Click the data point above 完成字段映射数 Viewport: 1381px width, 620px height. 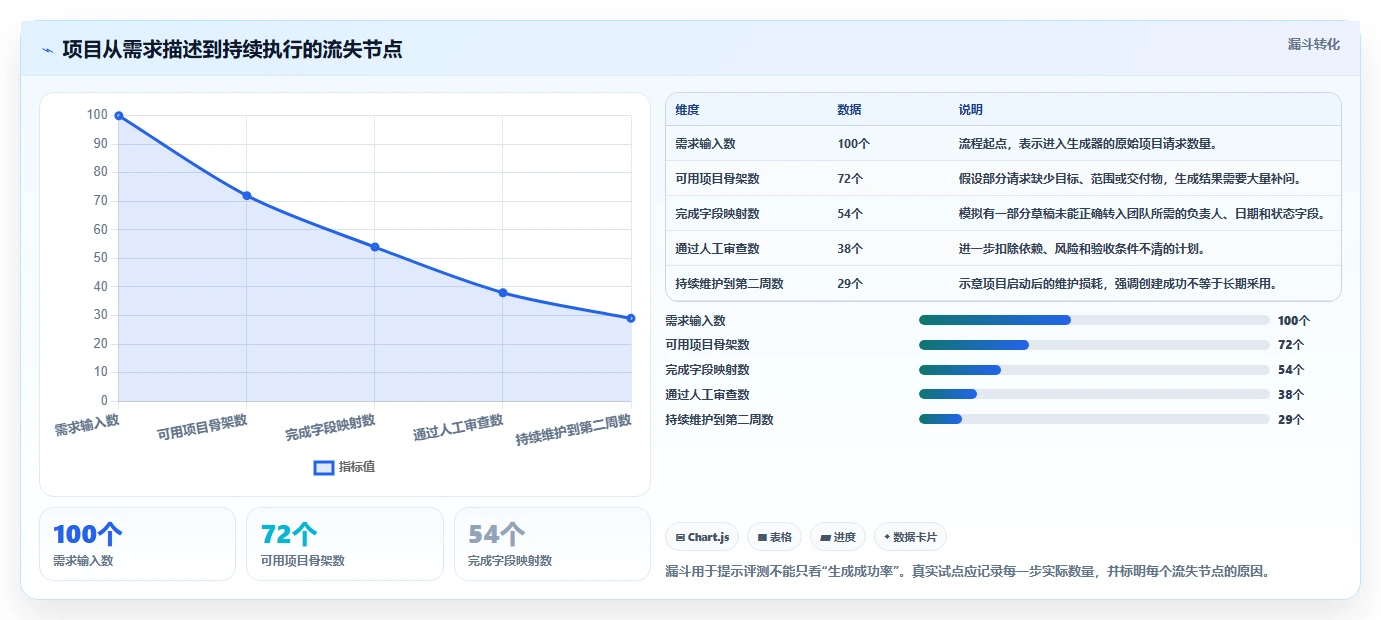point(375,247)
